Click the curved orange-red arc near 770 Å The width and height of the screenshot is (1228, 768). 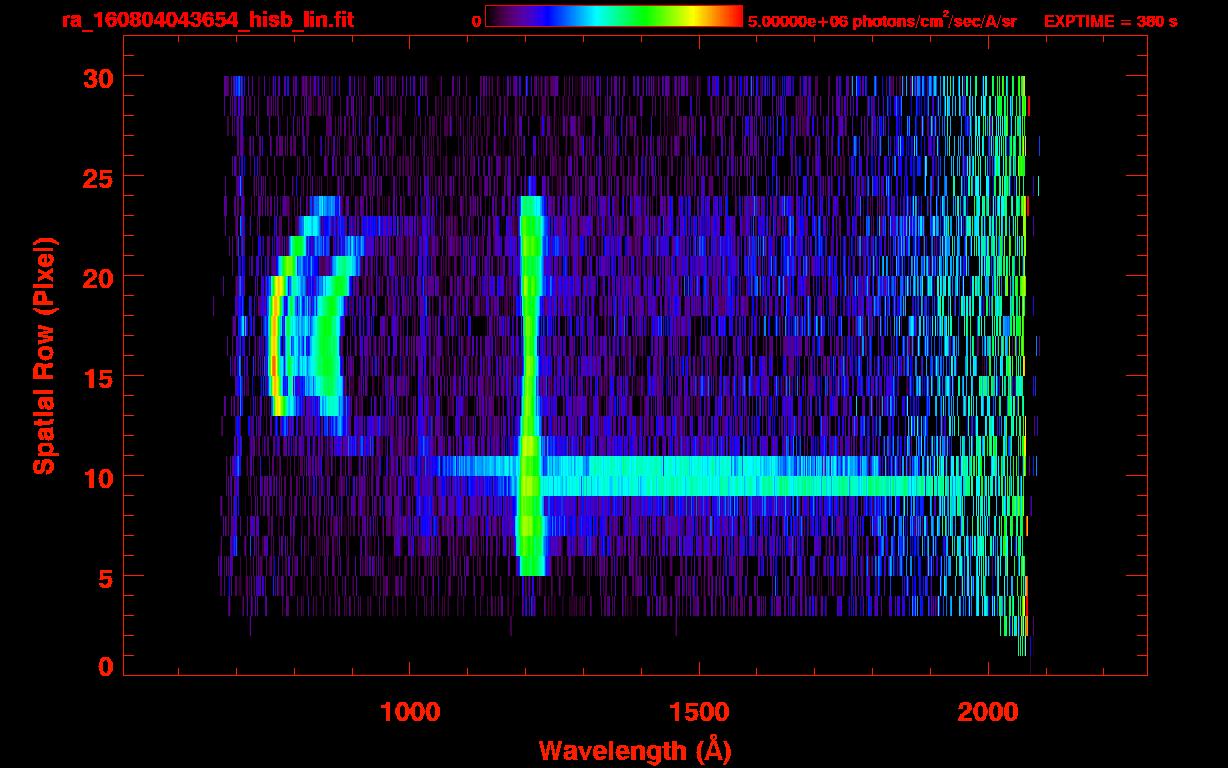[275, 345]
